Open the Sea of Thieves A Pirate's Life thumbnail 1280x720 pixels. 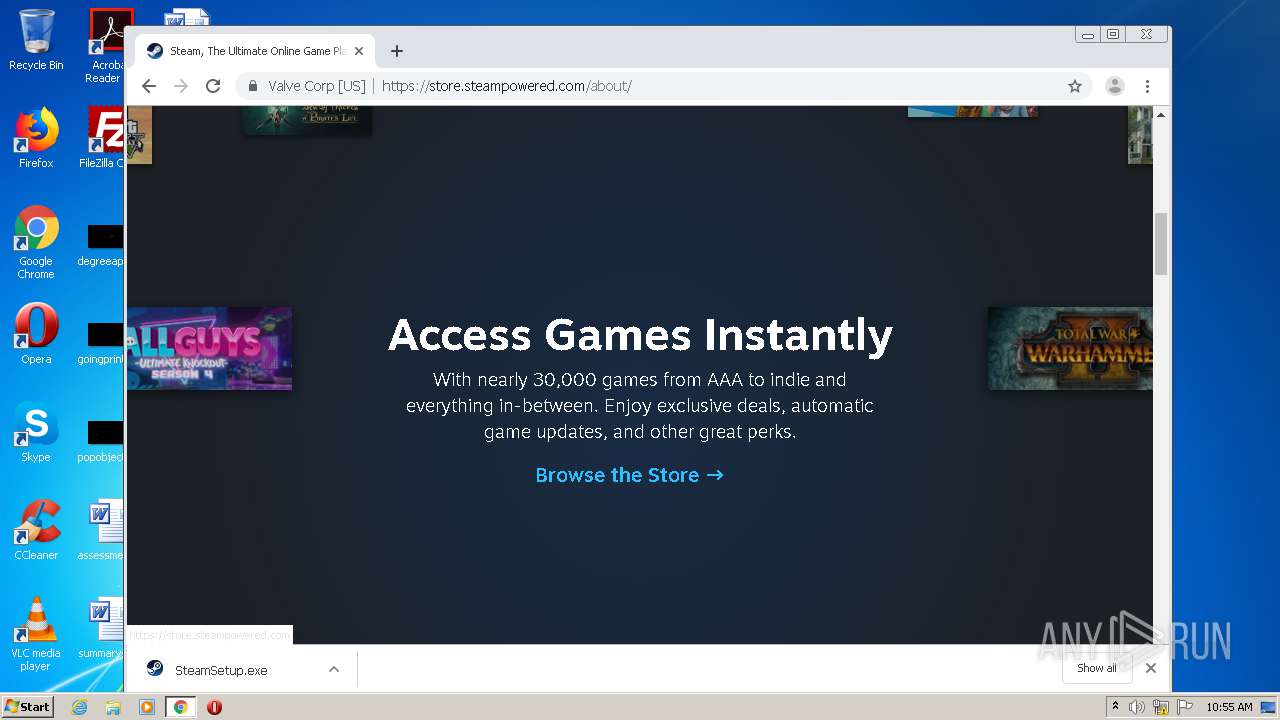coord(307,120)
